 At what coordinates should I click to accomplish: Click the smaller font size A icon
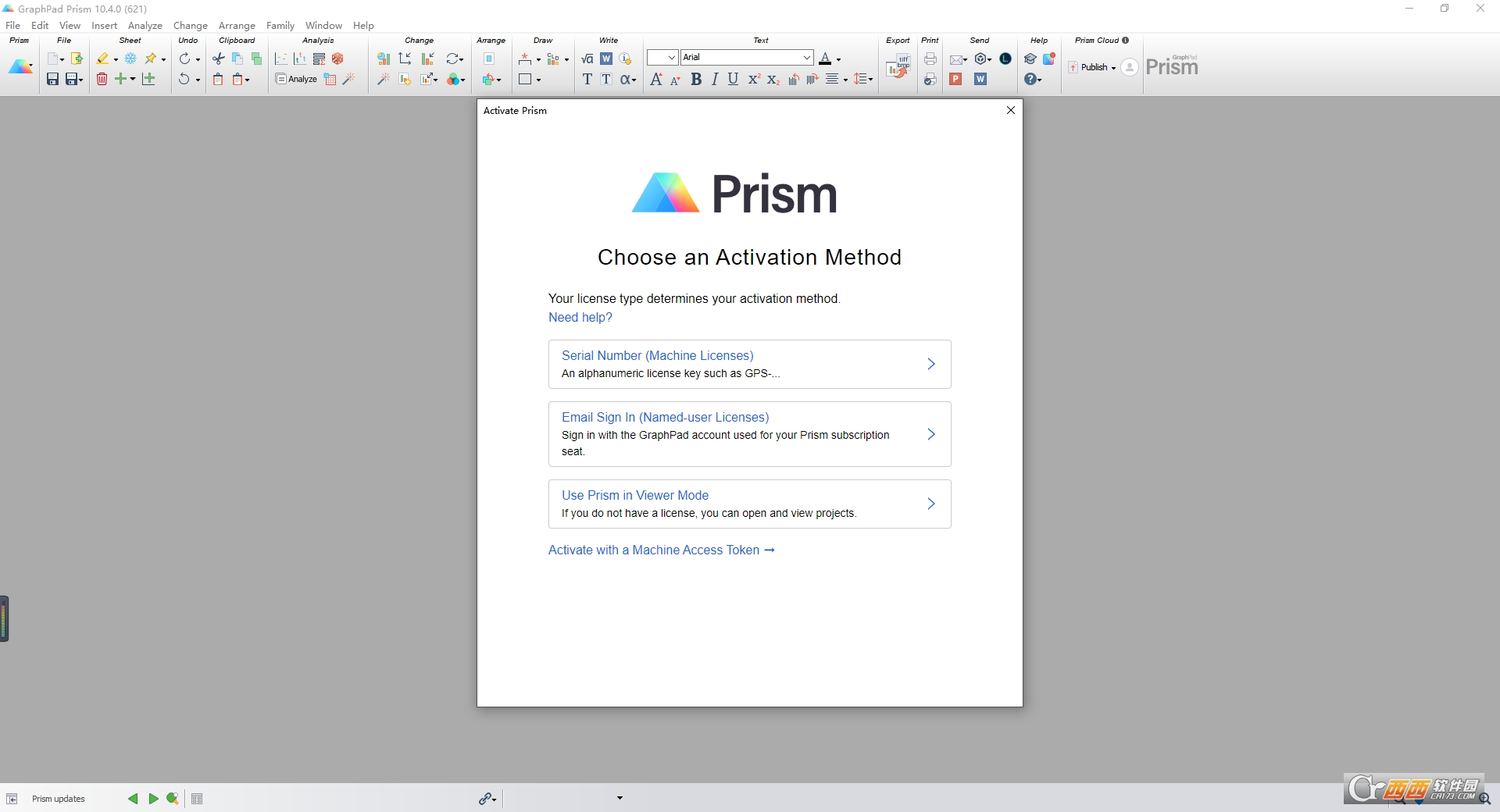click(x=675, y=80)
